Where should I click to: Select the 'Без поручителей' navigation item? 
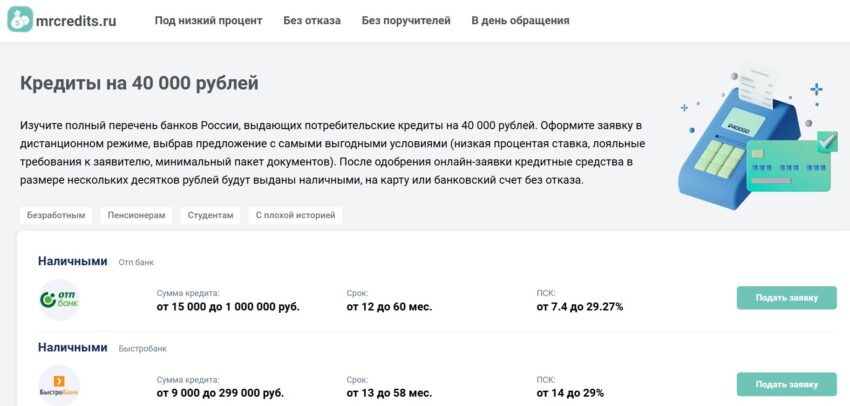click(x=406, y=21)
